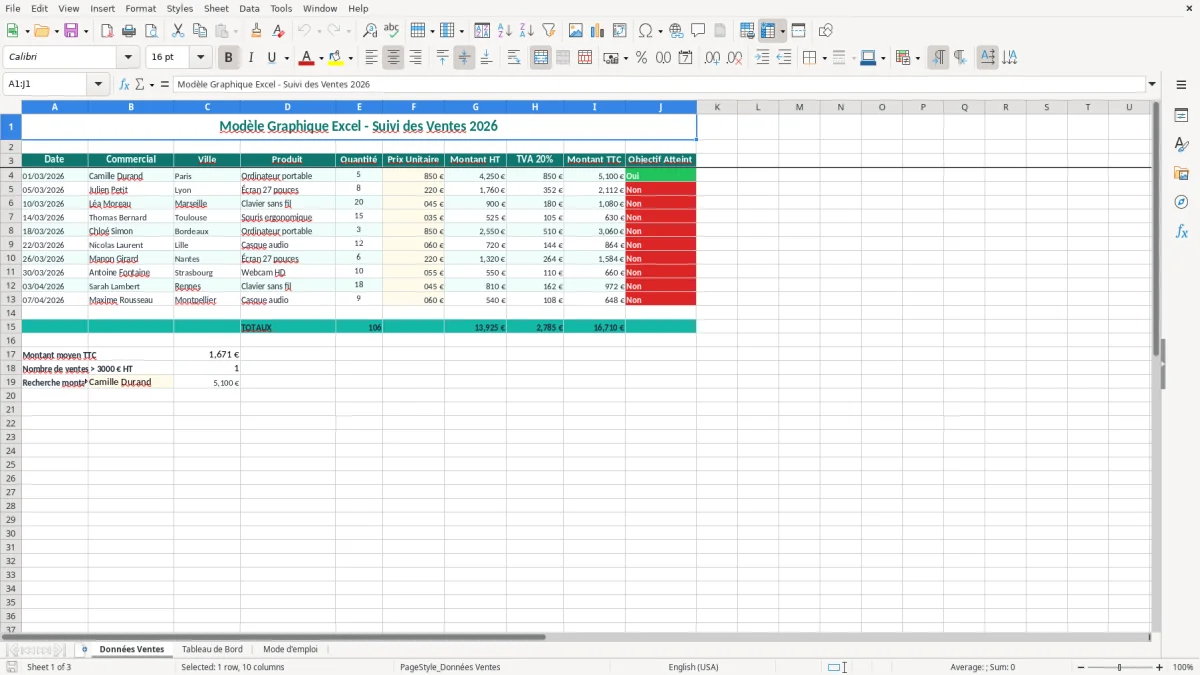The image size is (1200, 675).
Task: Open the sidebar Properties deck
Action: pos(1181,116)
